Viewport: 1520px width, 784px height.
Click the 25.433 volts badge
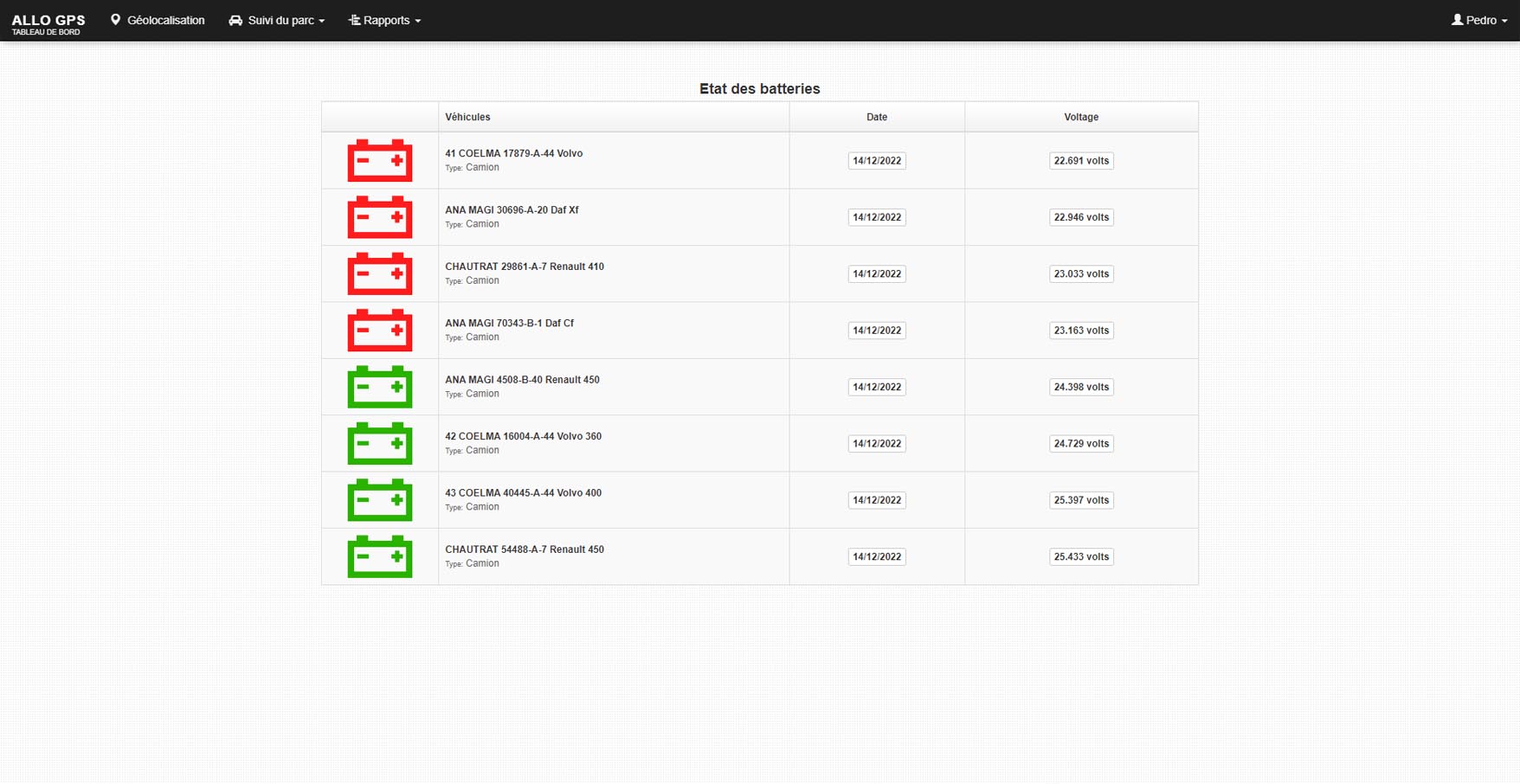click(1080, 556)
